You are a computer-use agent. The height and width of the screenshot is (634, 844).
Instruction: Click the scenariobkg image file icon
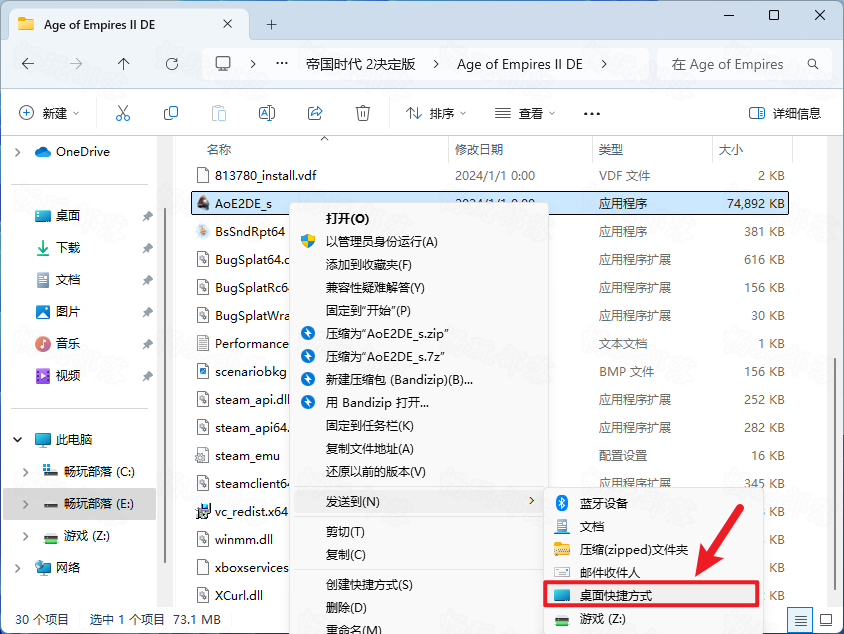[x=203, y=371]
